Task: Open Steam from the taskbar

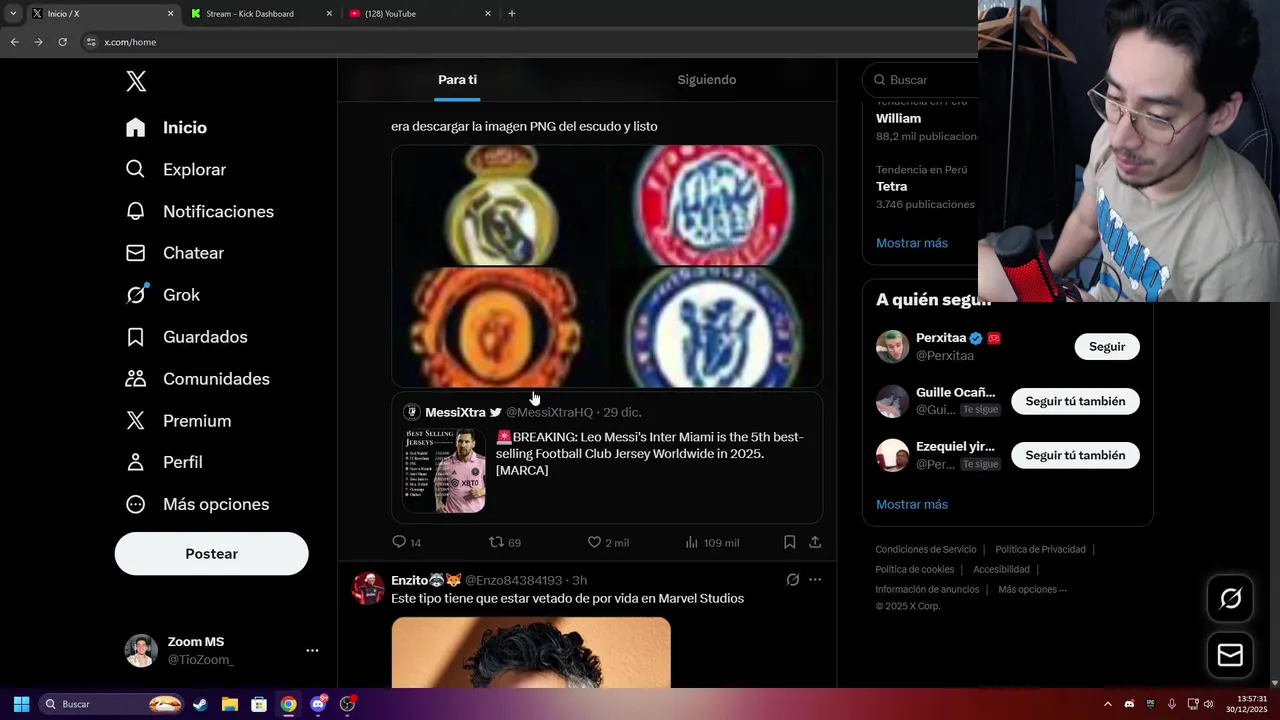Action: (200, 704)
